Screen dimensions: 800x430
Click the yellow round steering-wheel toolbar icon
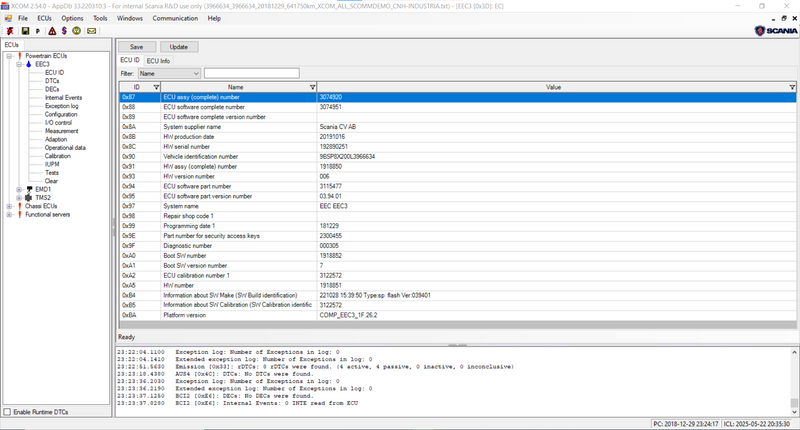(77, 31)
